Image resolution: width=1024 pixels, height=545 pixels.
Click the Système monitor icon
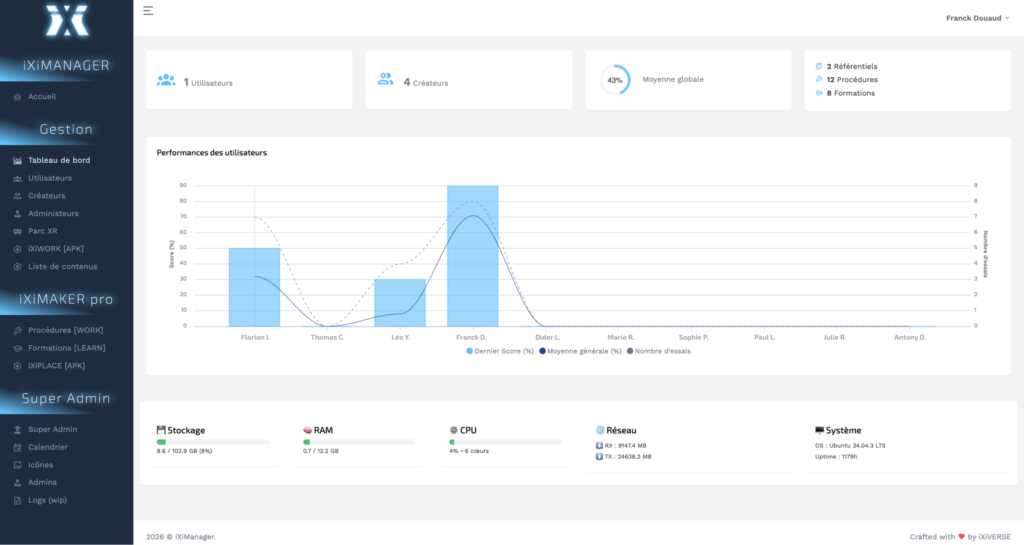[x=819, y=430]
